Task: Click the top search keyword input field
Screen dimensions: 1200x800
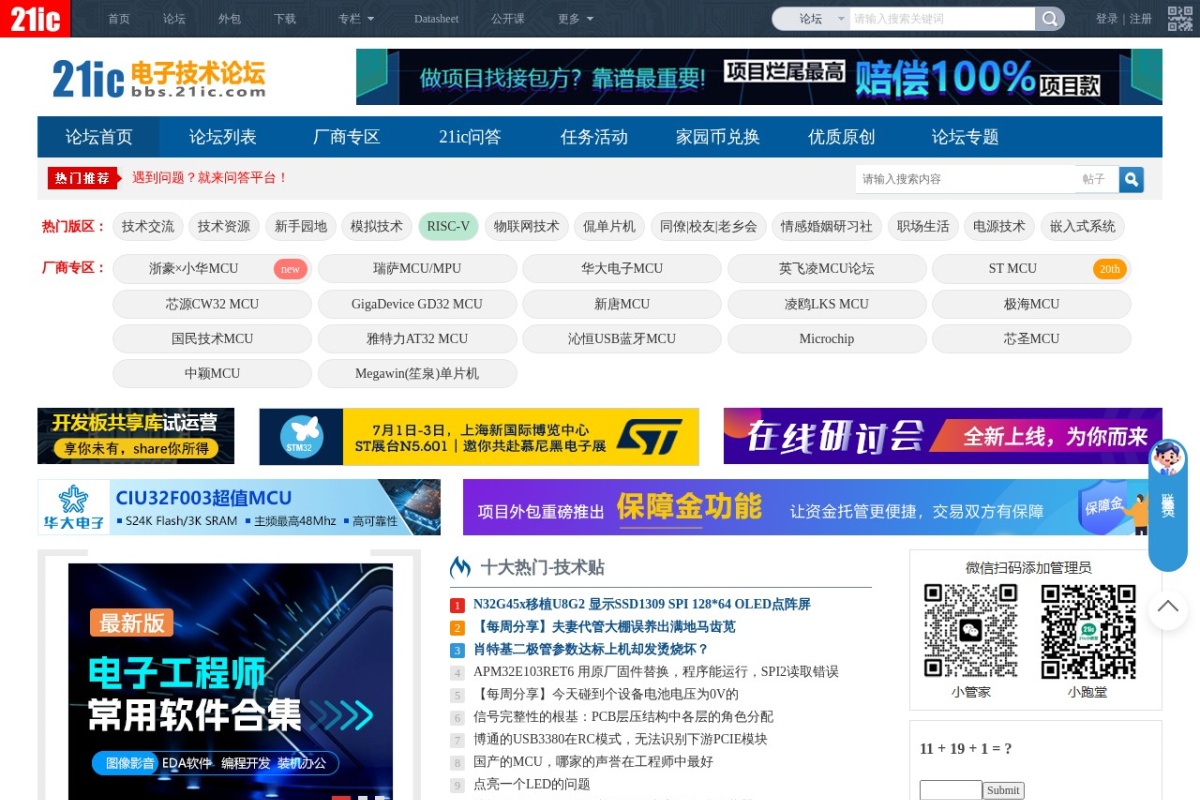Action: pyautogui.click(x=942, y=19)
